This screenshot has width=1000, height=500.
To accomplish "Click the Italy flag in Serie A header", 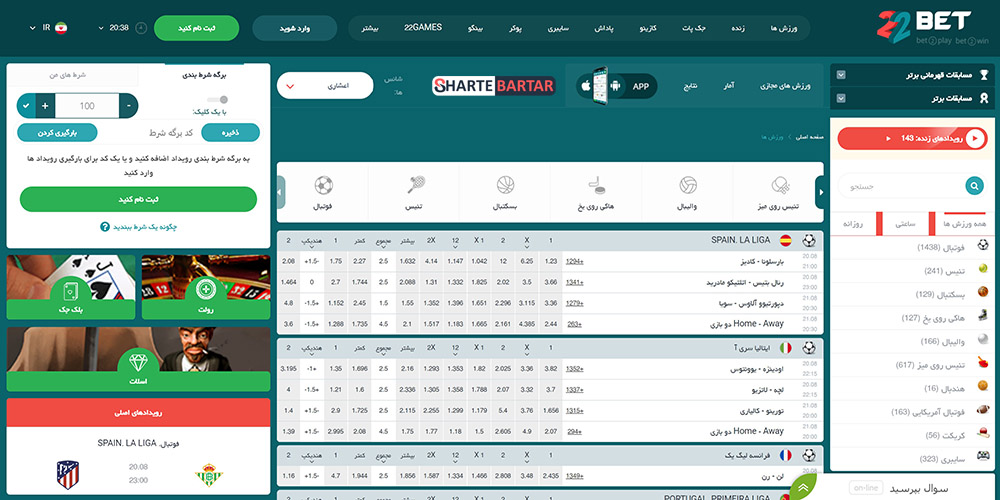I will click(x=786, y=348).
